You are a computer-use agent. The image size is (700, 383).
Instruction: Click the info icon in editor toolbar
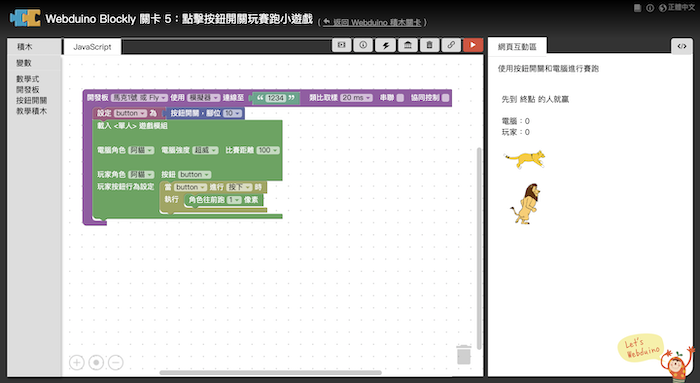(363, 45)
